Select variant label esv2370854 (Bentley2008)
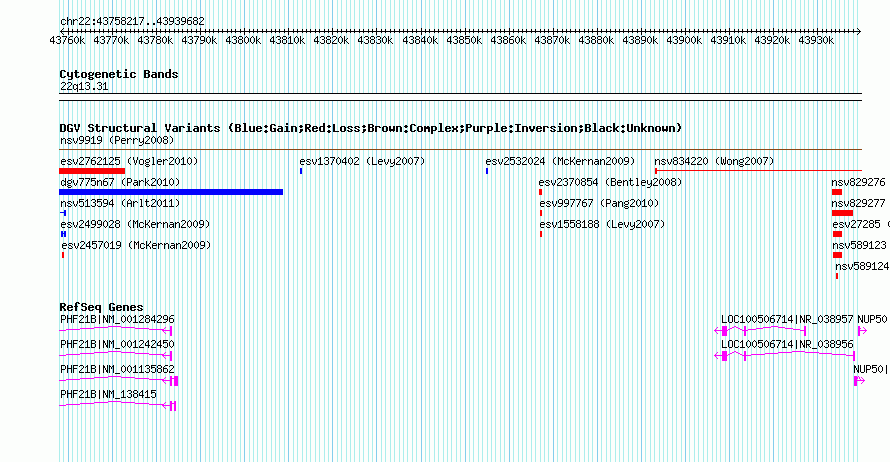The width and height of the screenshot is (890, 462). point(610,182)
